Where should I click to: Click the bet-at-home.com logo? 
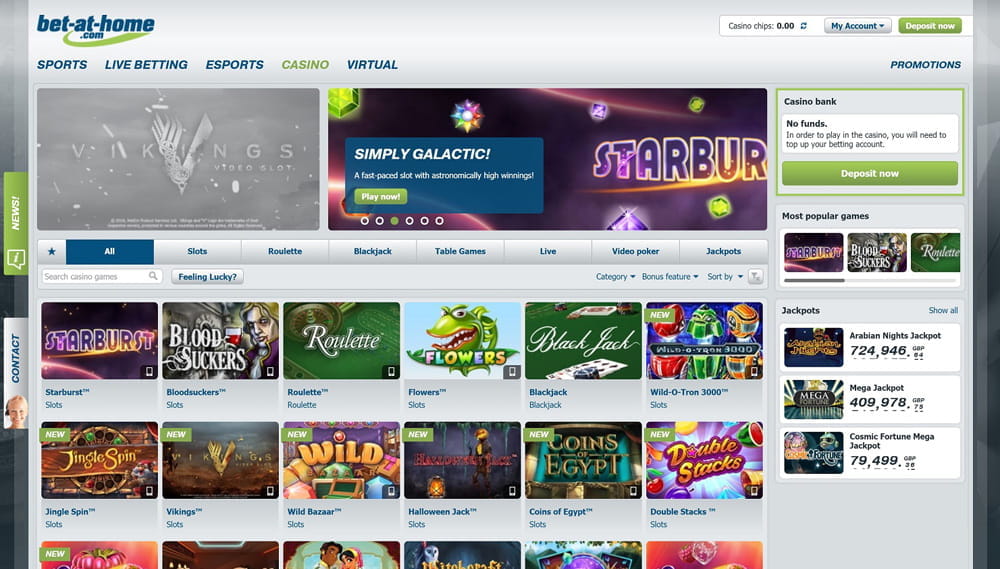click(x=96, y=29)
